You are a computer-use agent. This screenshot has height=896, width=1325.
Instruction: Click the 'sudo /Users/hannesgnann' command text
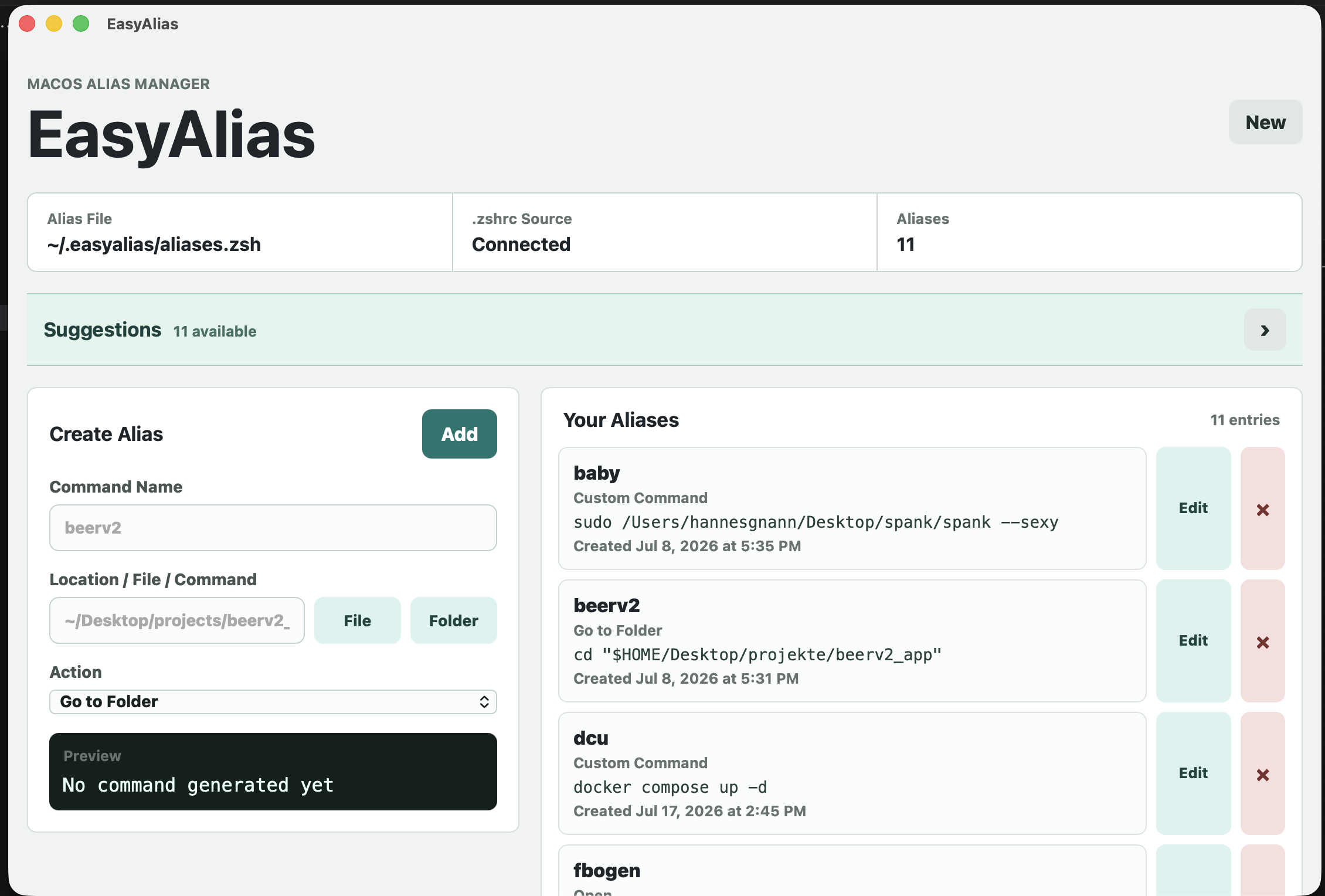[x=816, y=522]
